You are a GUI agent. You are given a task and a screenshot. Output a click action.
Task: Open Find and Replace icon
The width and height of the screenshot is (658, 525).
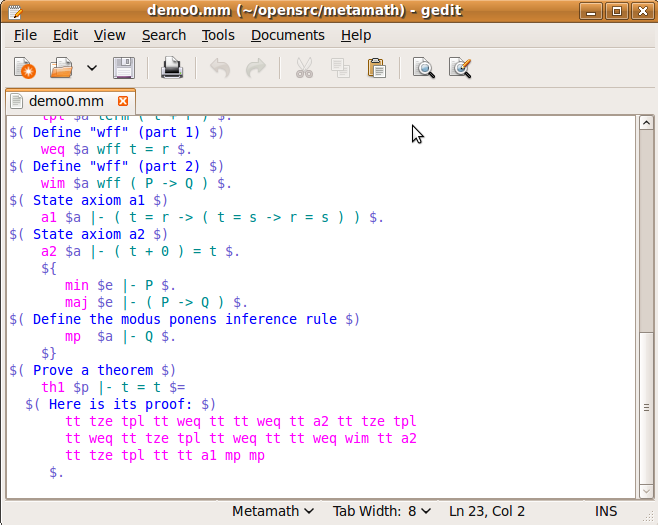pos(460,68)
